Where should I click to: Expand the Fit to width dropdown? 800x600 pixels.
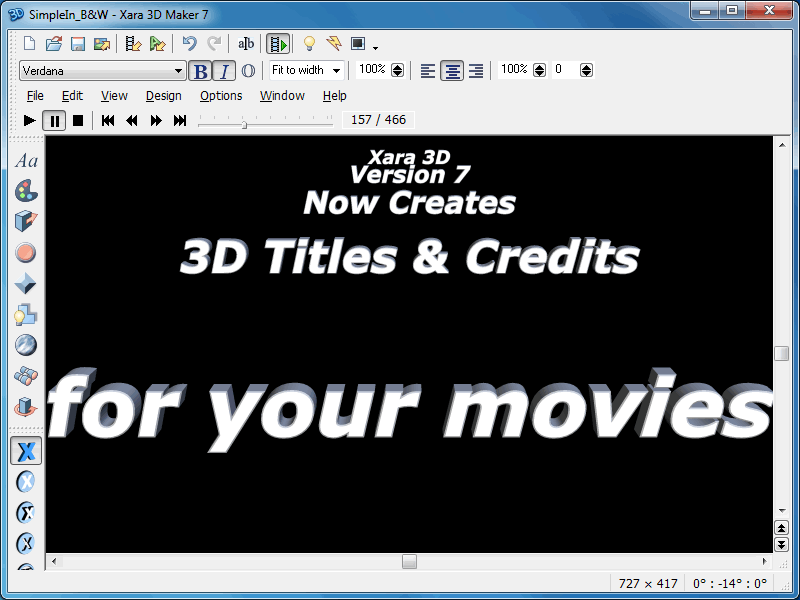coord(336,71)
